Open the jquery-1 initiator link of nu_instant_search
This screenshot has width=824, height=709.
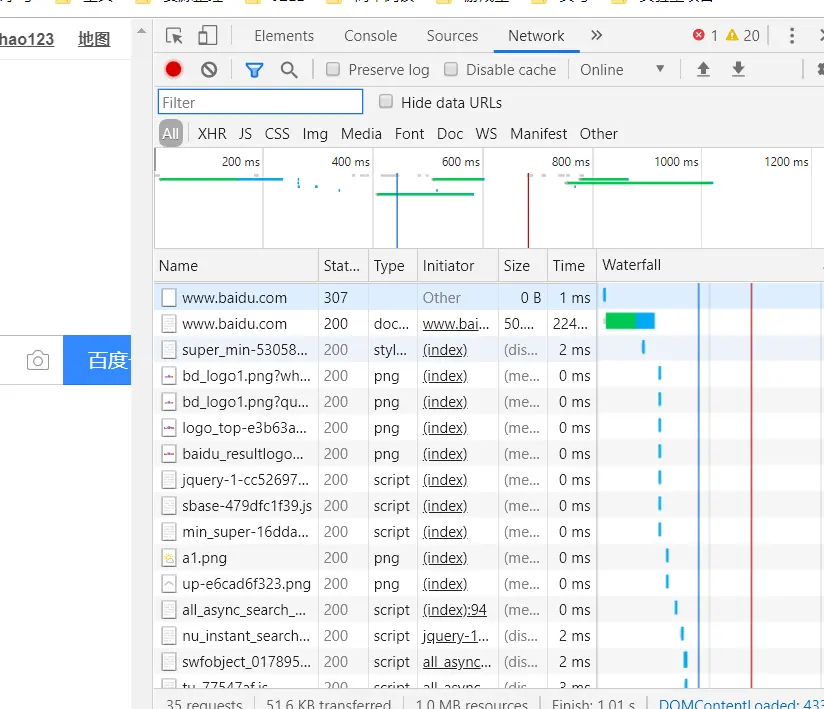[456, 636]
